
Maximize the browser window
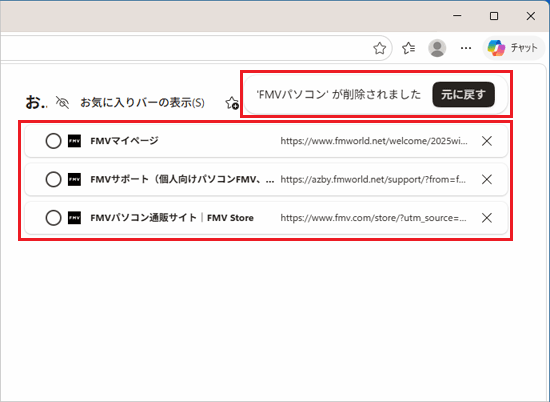coord(494,16)
